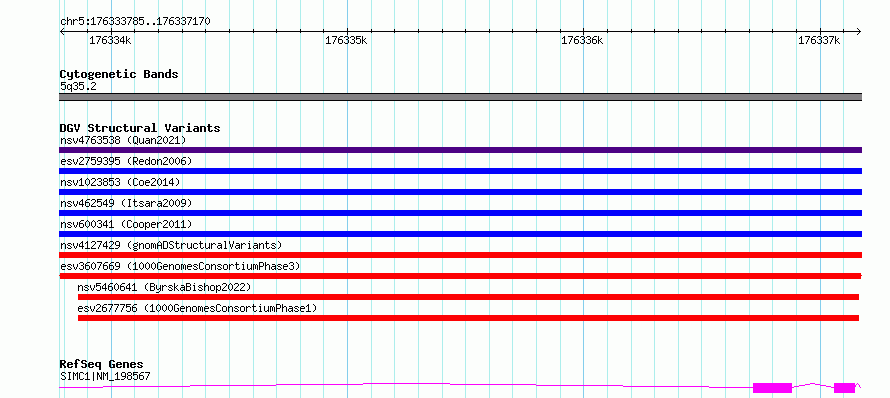Click the gray 5q35.2 cytogenetic band bar

[x=460, y=97]
